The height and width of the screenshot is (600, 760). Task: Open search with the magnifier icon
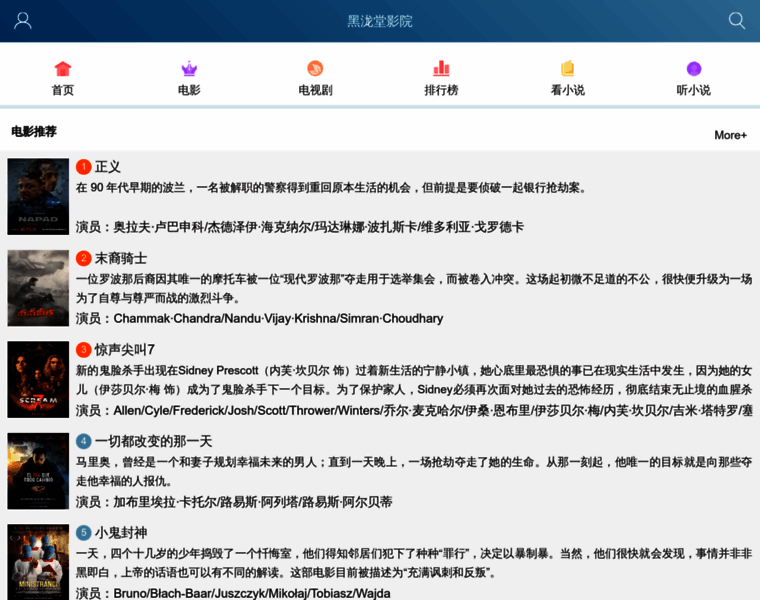pyautogui.click(x=737, y=21)
